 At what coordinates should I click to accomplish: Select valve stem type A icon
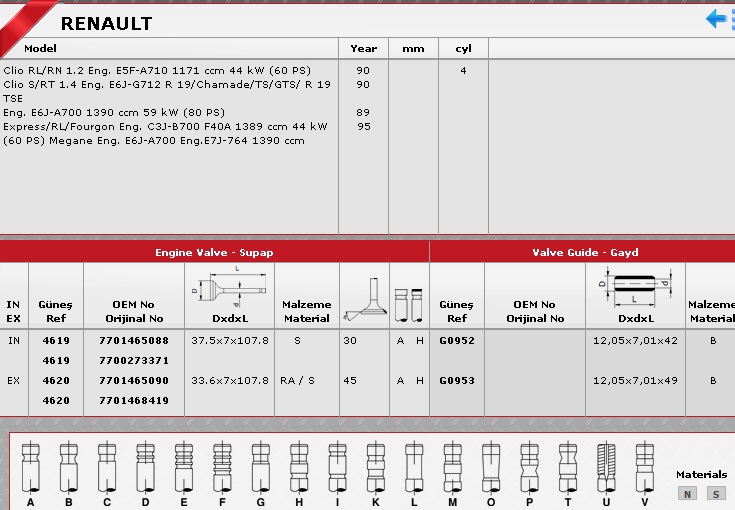[30, 463]
